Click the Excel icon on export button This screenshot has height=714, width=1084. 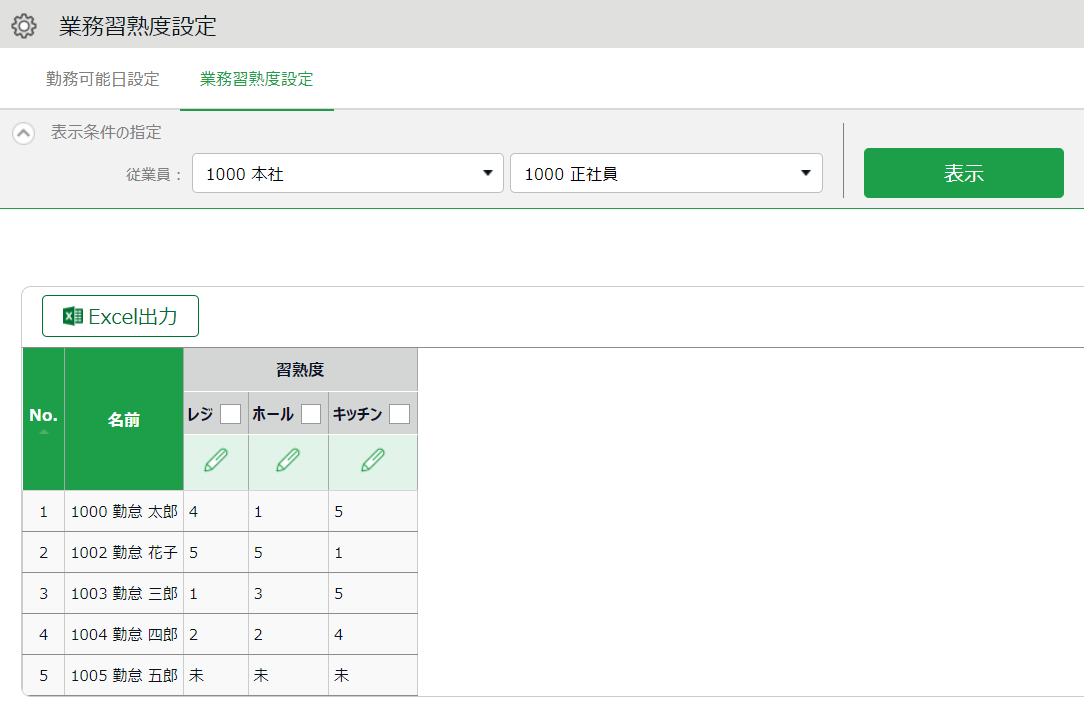[72, 317]
